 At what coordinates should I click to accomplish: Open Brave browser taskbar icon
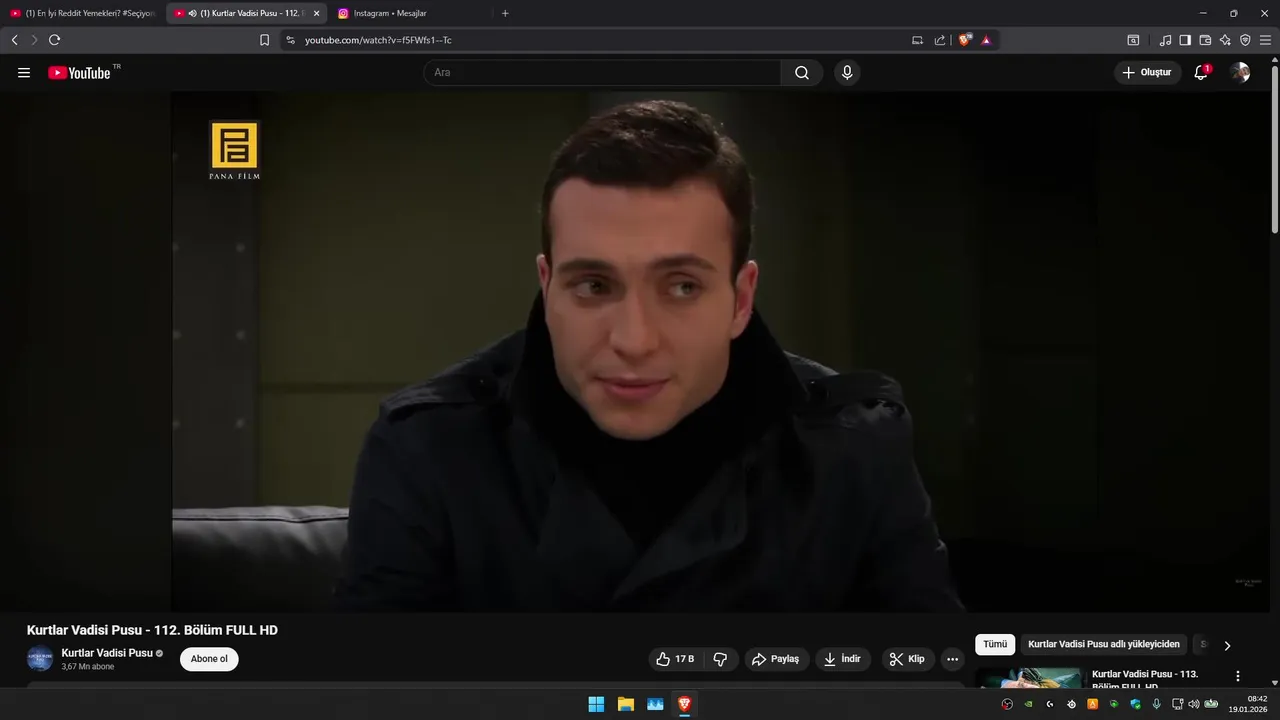685,704
